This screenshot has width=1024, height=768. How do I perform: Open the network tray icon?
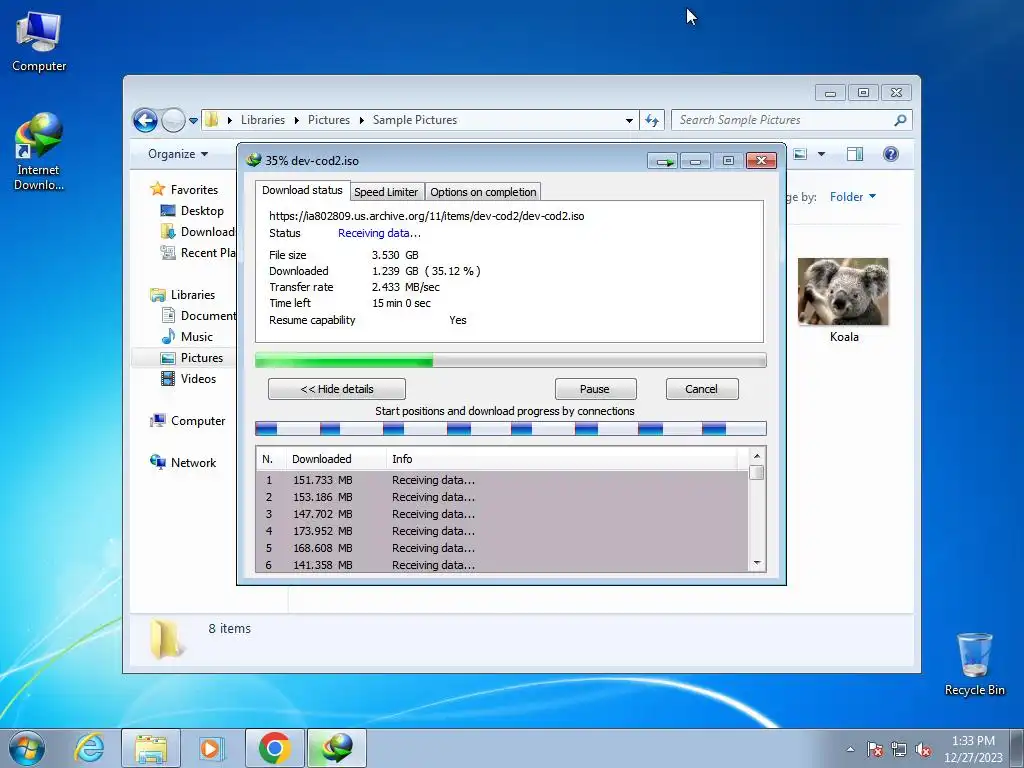(899, 749)
